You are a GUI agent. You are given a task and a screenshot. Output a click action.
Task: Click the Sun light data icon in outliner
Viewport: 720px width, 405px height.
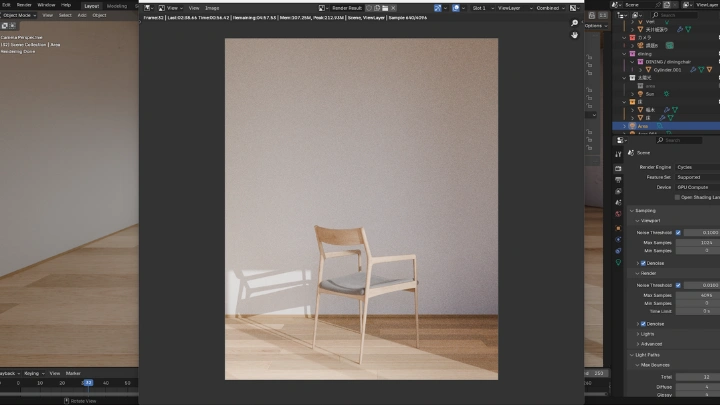[666, 94]
